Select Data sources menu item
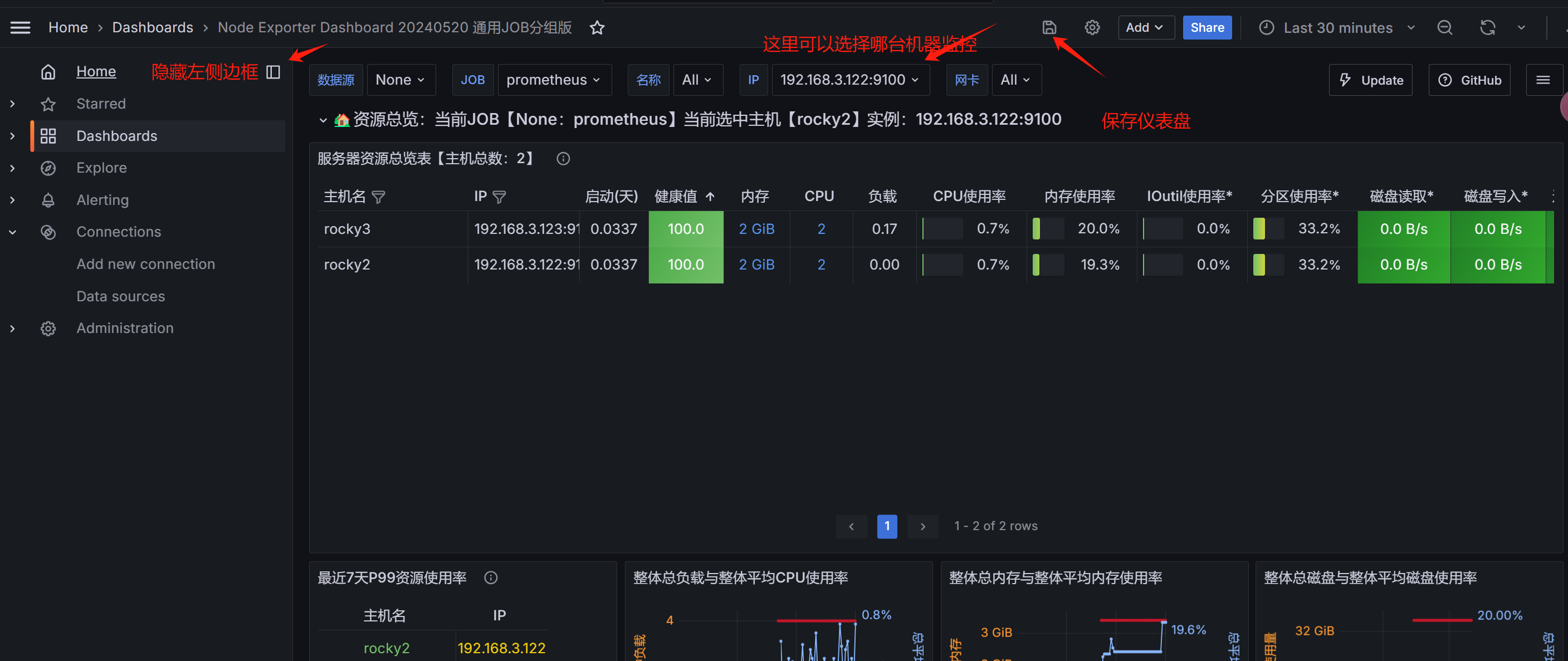The width and height of the screenshot is (1568, 661). coord(120,296)
